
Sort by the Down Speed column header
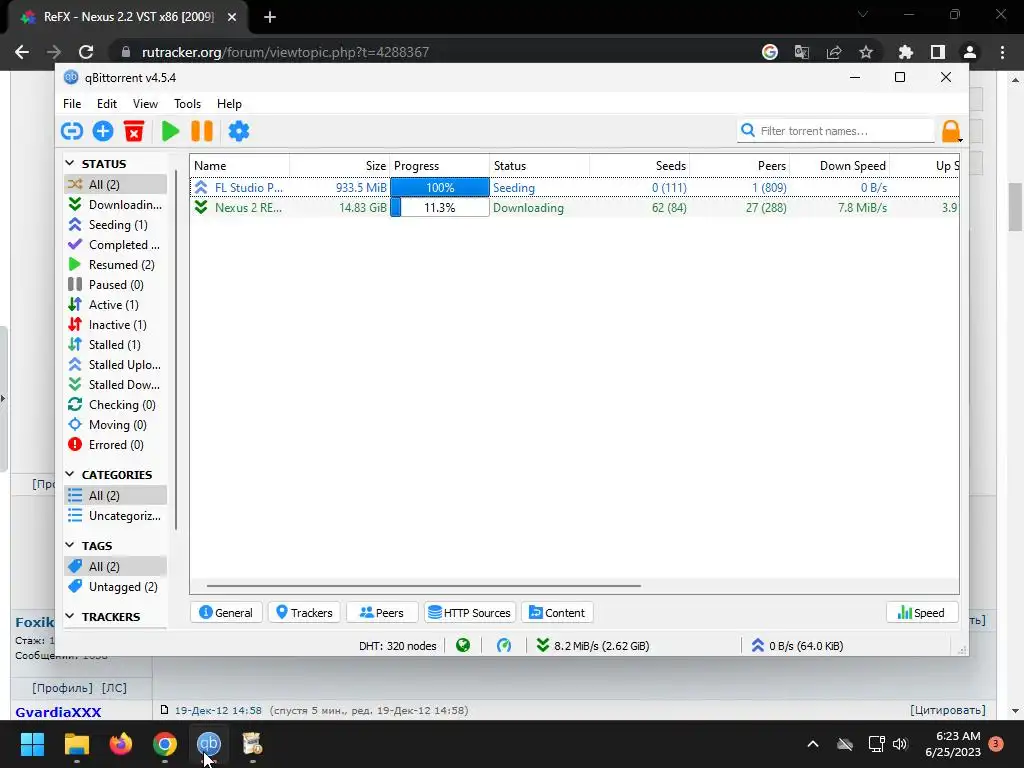point(839,166)
